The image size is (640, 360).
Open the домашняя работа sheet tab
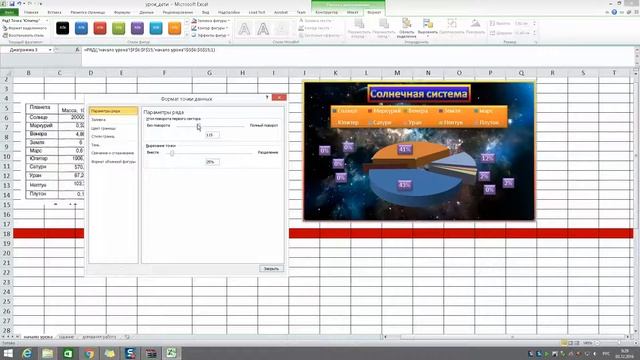(x=99, y=337)
